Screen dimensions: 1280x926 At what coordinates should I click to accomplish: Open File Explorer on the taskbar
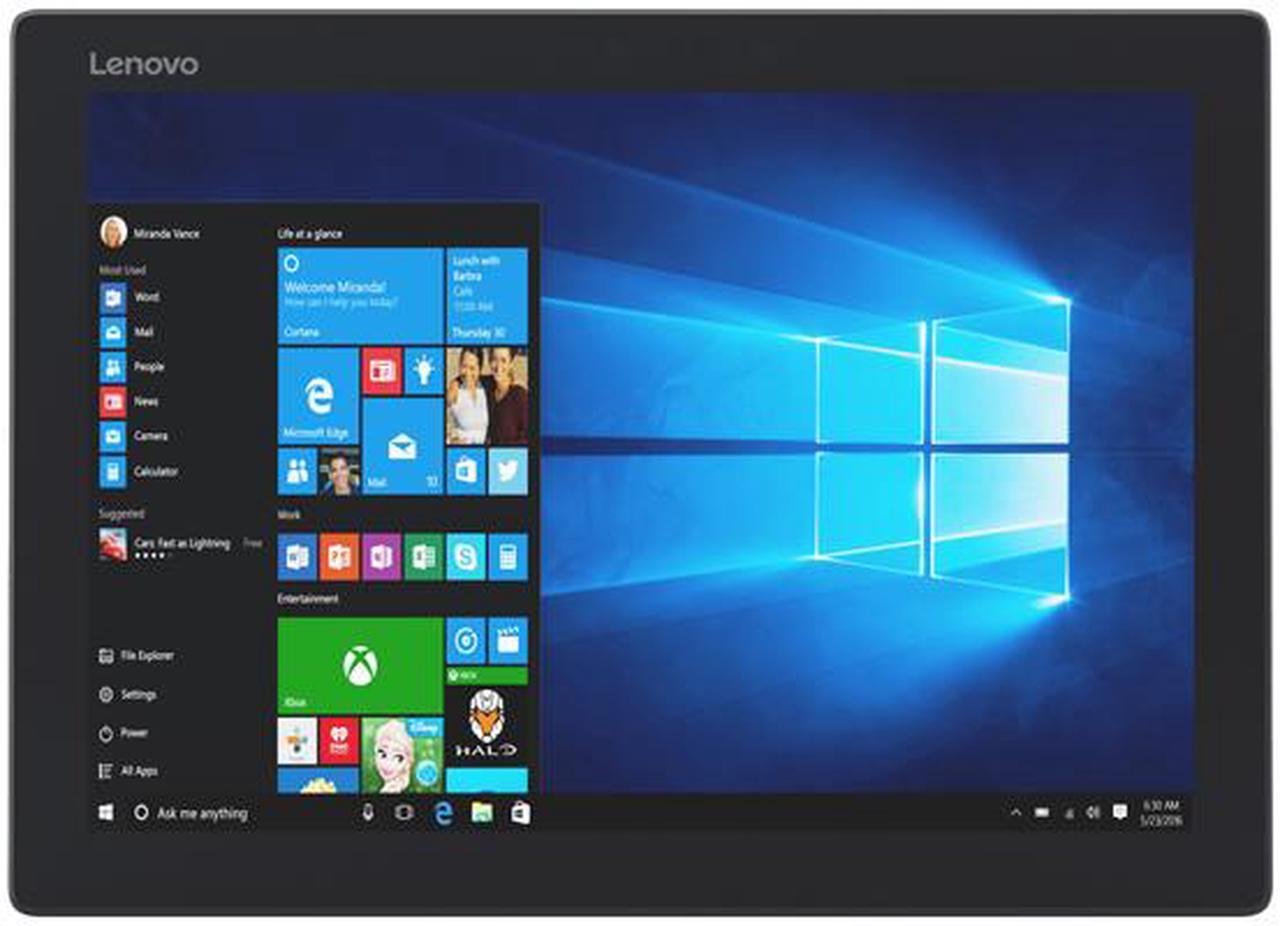pyautogui.click(x=482, y=814)
